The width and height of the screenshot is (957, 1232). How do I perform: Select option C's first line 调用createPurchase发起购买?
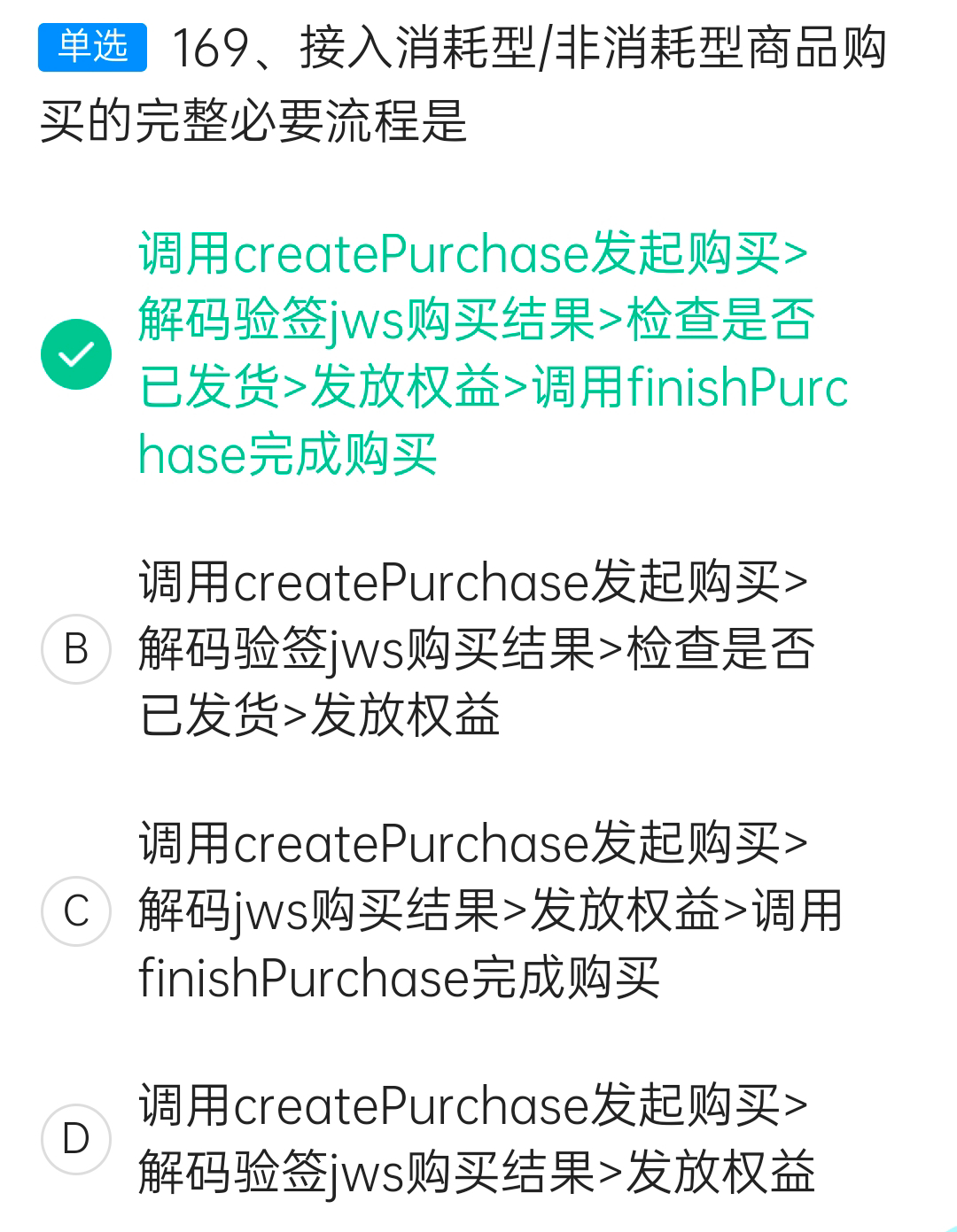click(473, 843)
